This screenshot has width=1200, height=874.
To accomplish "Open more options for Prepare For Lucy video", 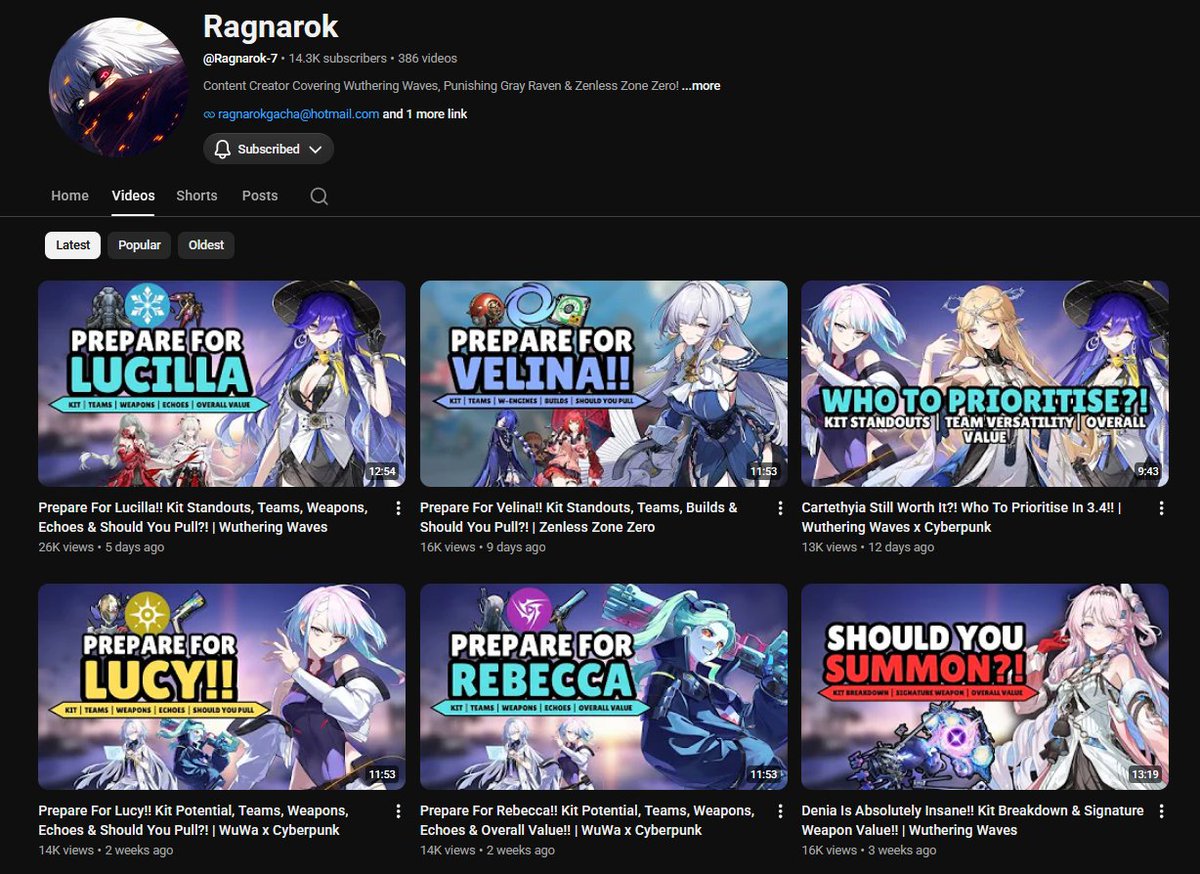I will pos(398,811).
